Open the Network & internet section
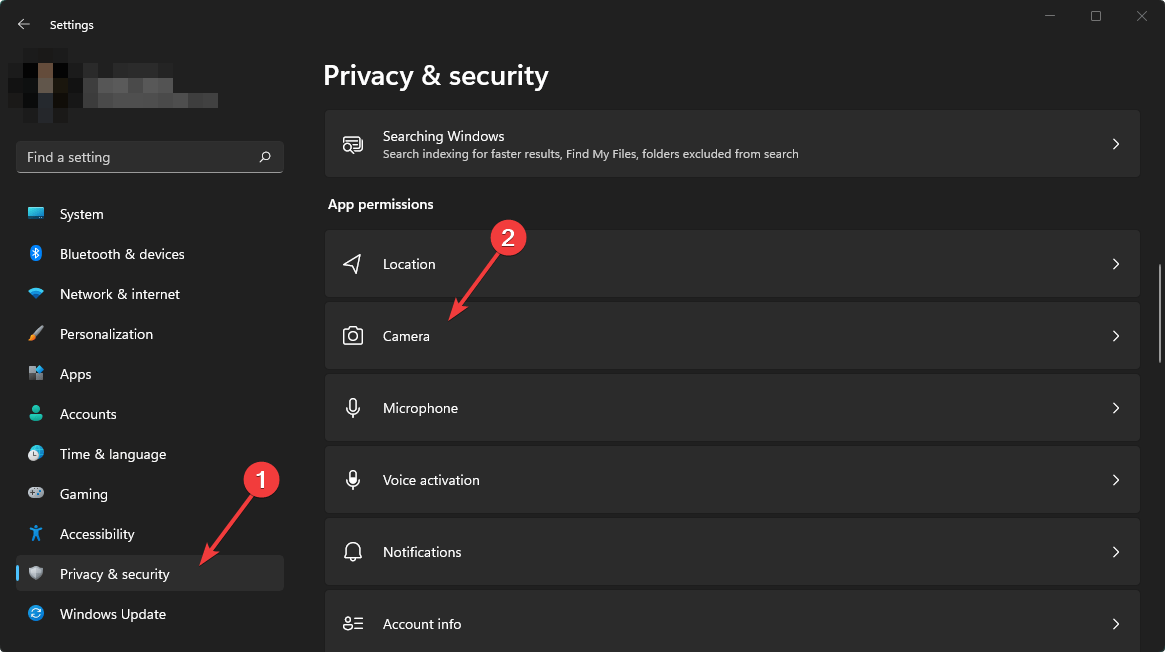The height and width of the screenshot is (652, 1165). 119,293
